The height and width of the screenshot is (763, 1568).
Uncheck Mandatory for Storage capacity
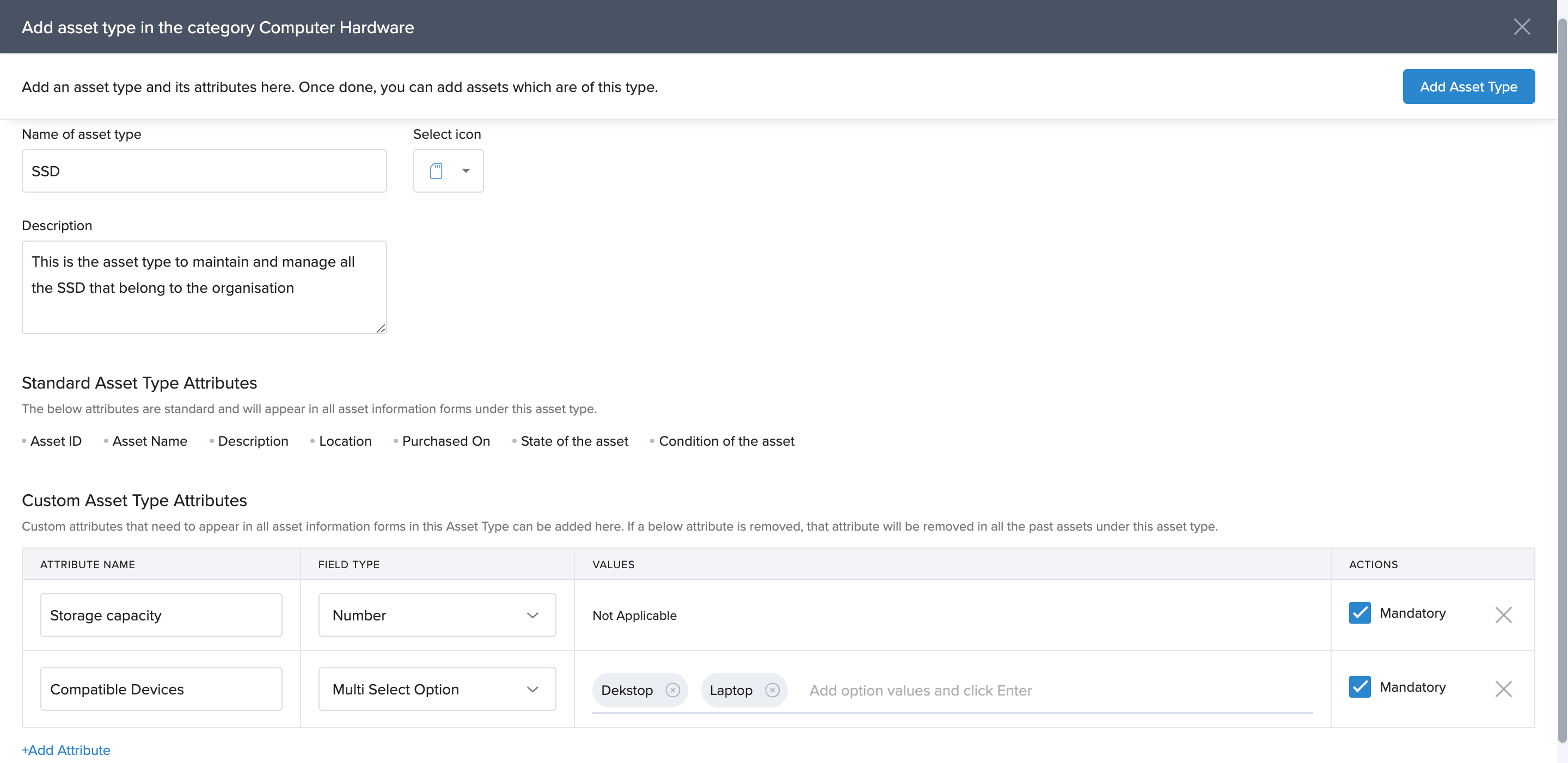click(1359, 613)
